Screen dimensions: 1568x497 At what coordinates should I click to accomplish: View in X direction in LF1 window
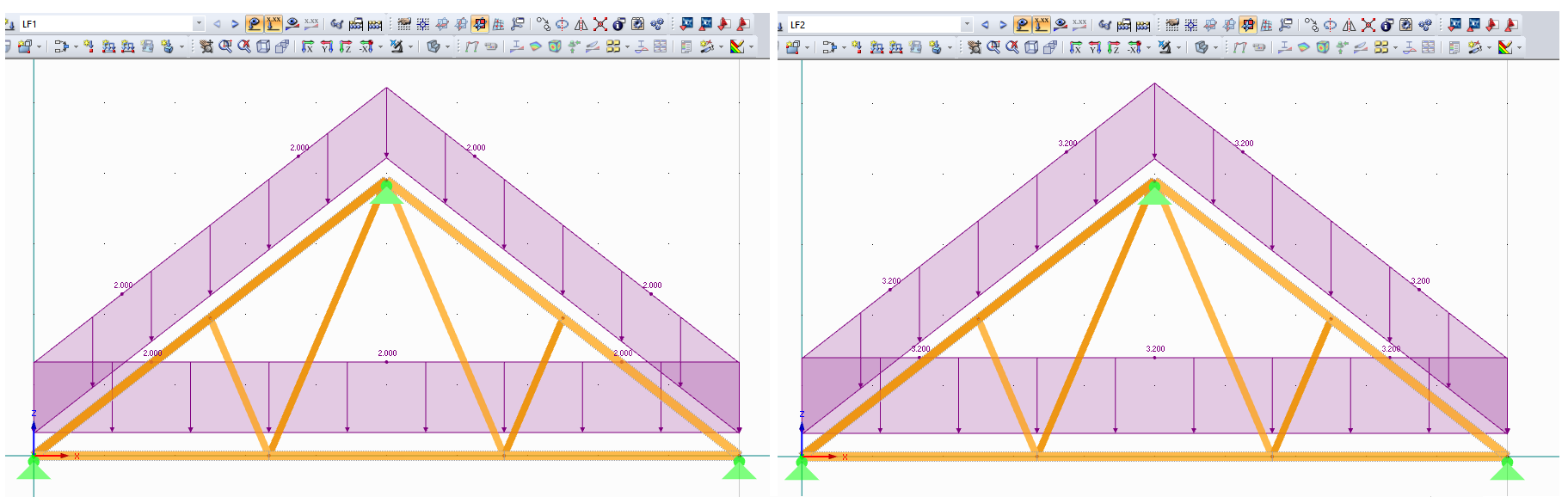(x=307, y=46)
